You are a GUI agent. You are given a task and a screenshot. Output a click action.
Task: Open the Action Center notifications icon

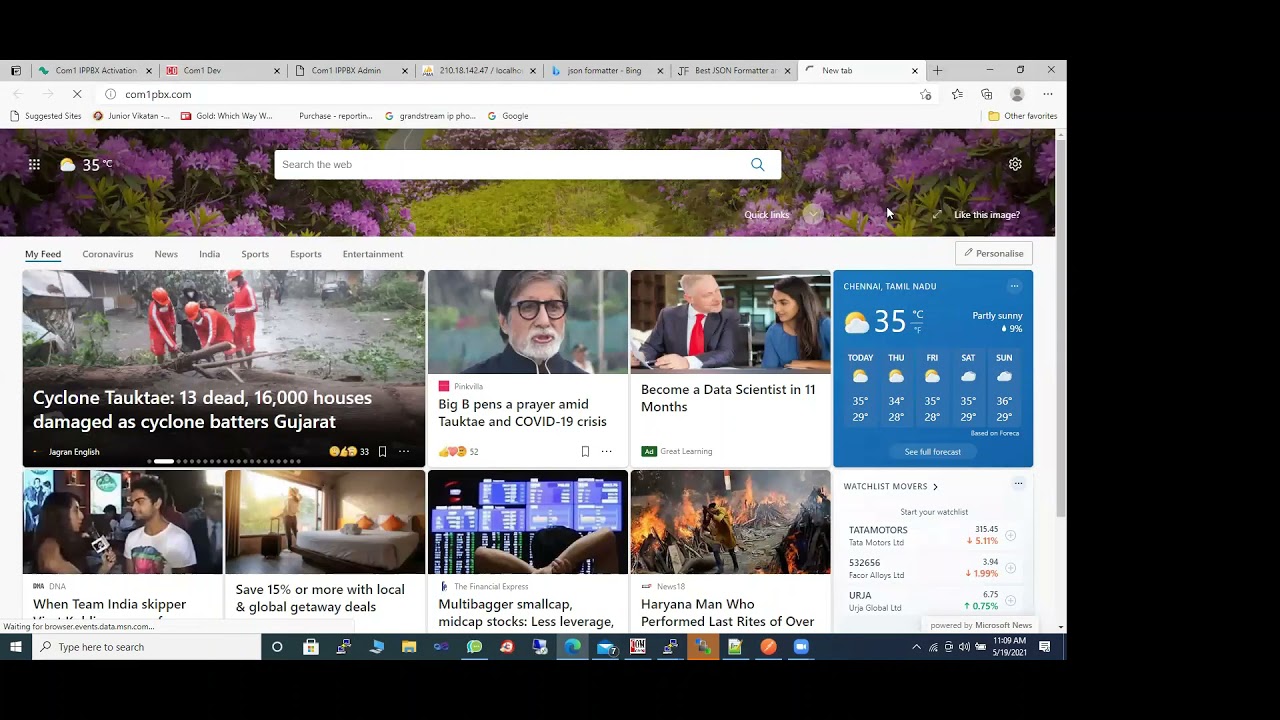[x=1044, y=647]
